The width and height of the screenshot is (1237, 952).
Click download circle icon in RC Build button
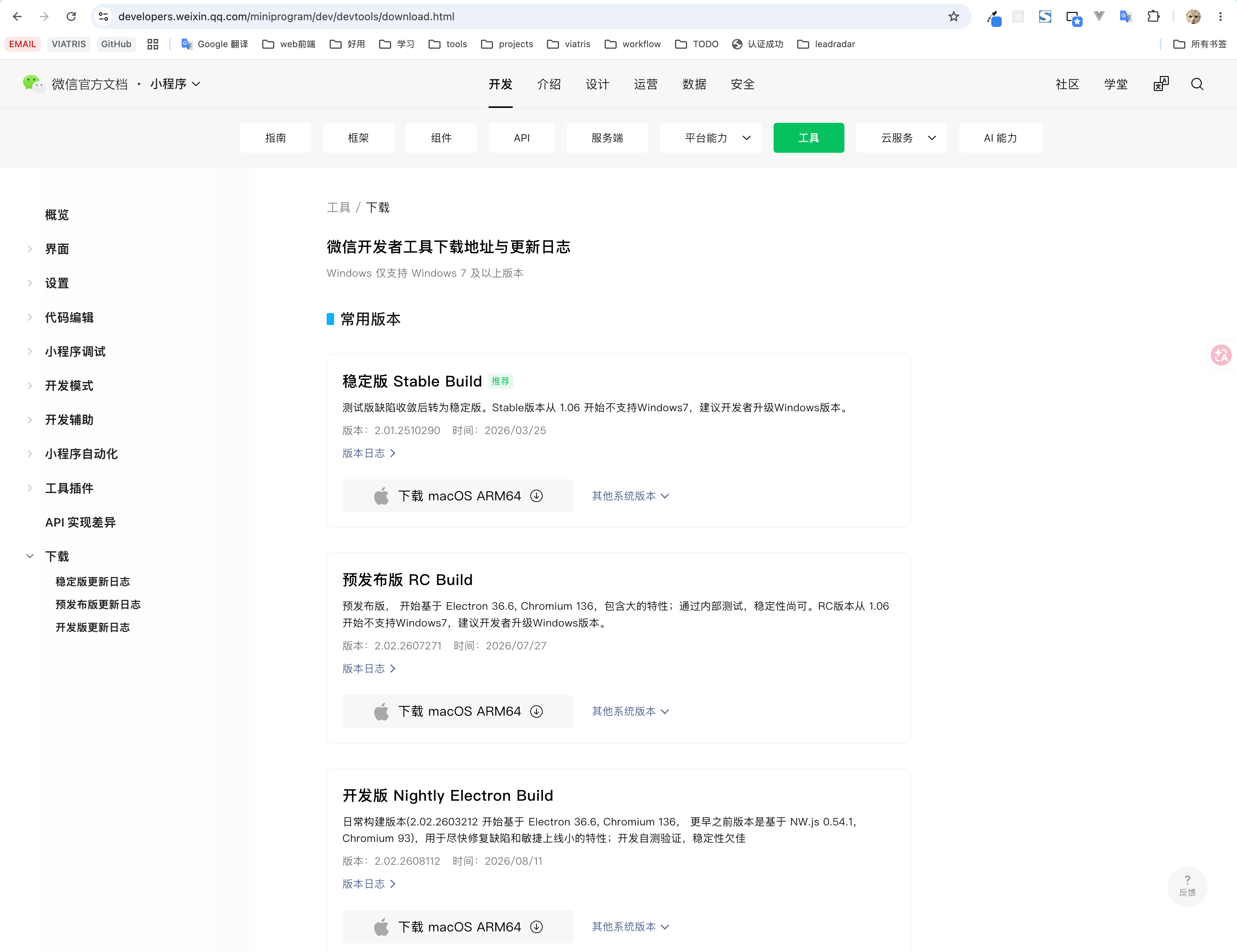[536, 711]
